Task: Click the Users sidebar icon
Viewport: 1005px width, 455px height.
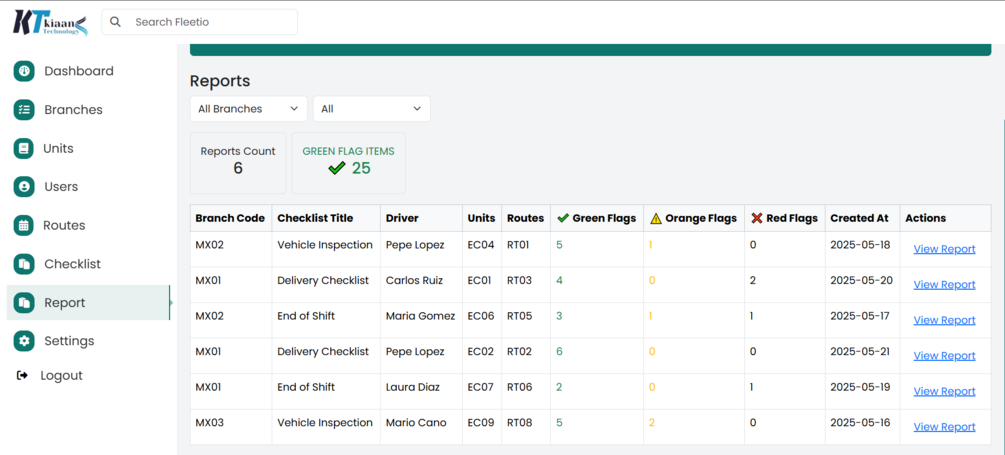Action: [x=24, y=187]
